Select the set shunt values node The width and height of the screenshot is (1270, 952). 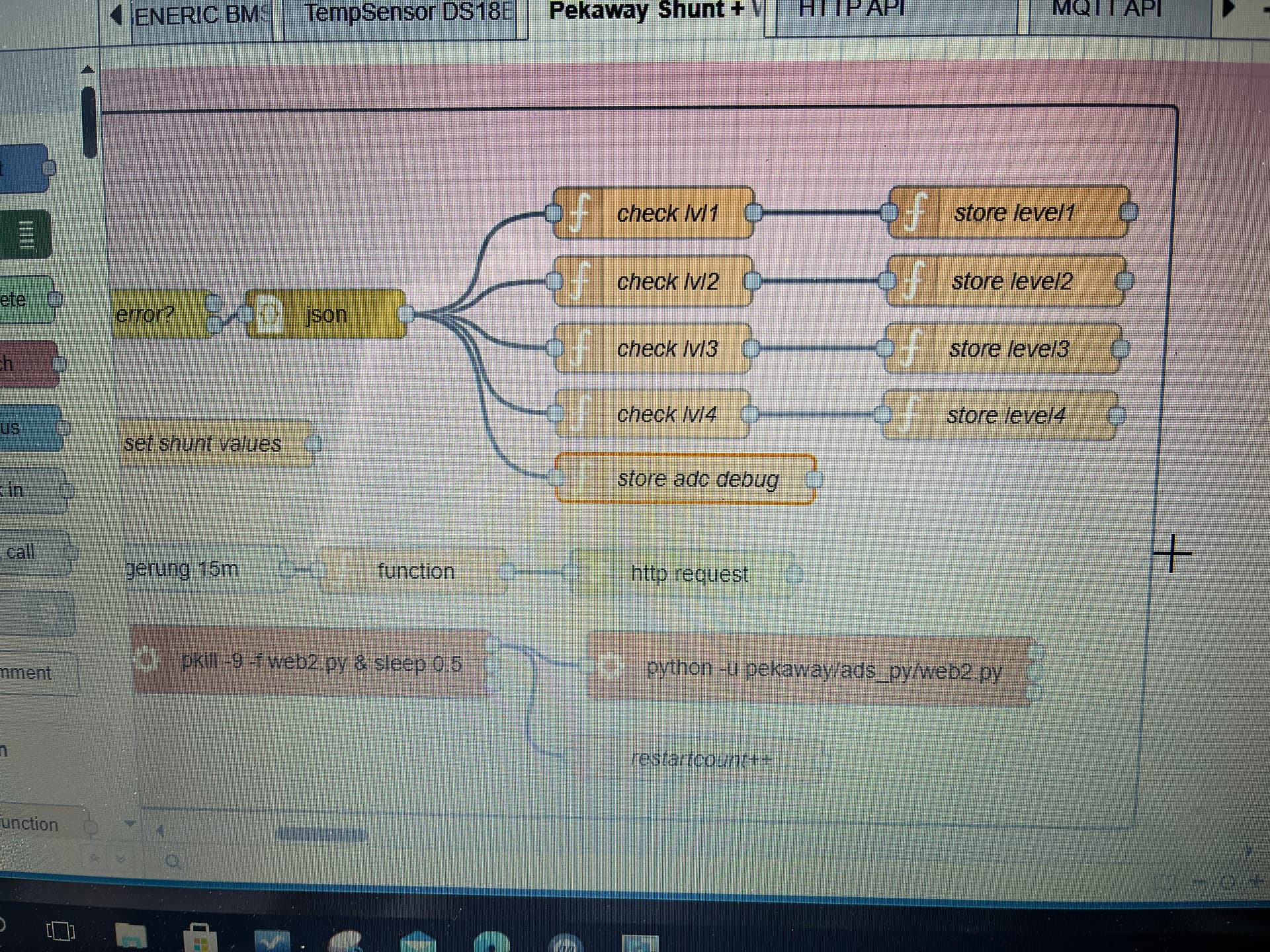tap(214, 443)
